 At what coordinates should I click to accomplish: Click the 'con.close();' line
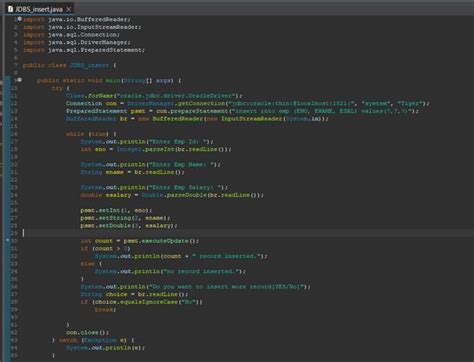pos(87,333)
